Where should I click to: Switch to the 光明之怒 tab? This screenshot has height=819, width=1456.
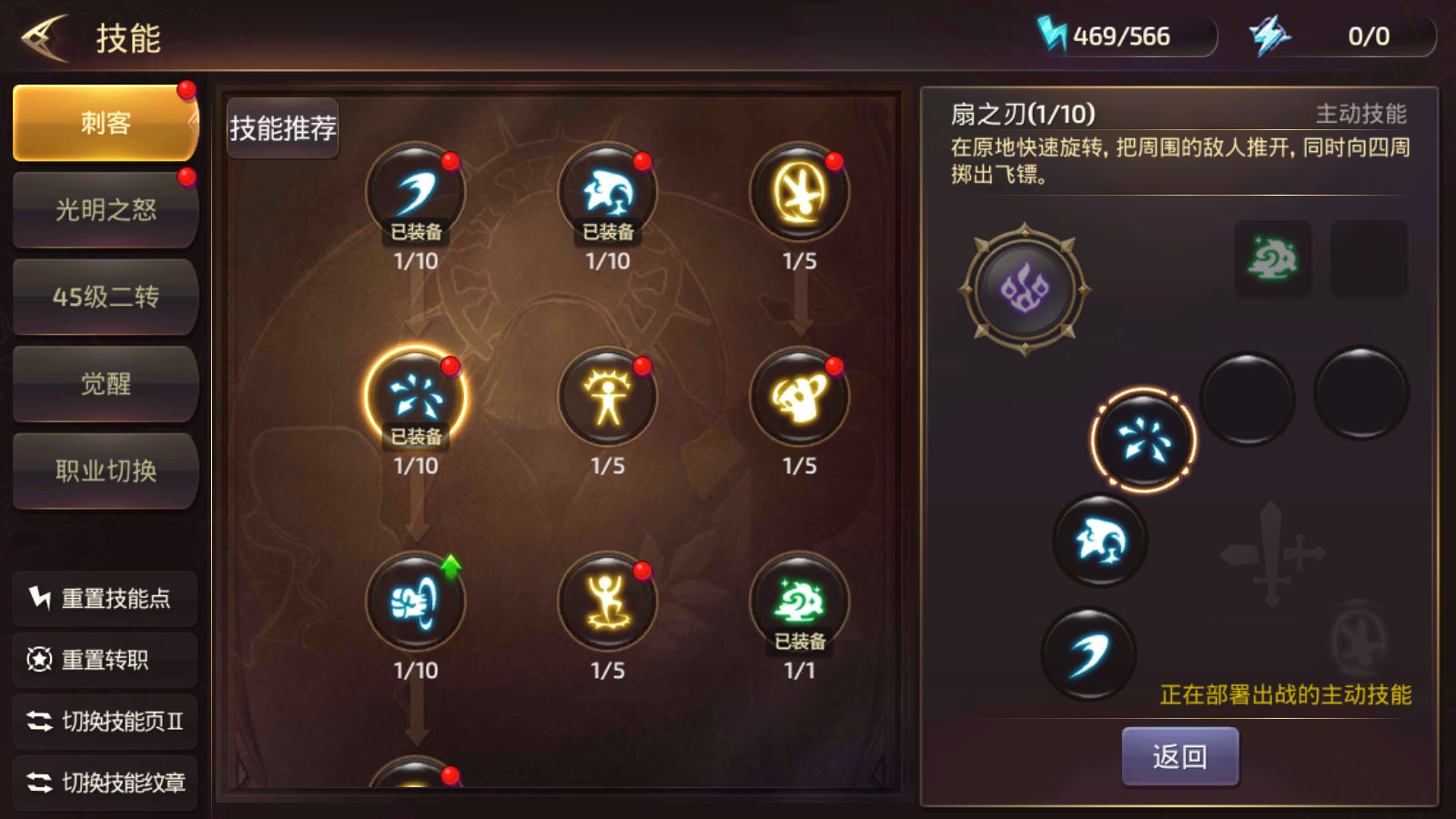[106, 210]
